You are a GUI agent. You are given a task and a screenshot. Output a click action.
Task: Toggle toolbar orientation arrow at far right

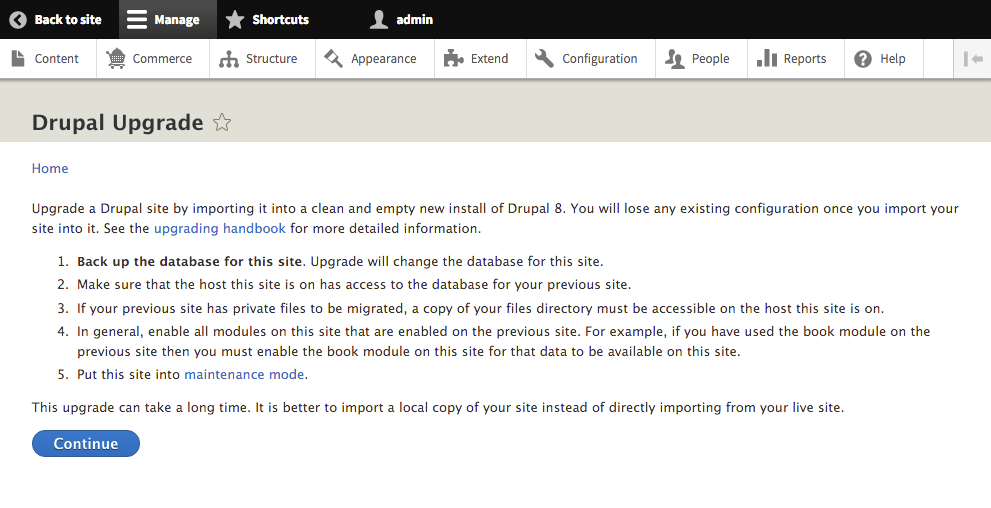tap(973, 59)
